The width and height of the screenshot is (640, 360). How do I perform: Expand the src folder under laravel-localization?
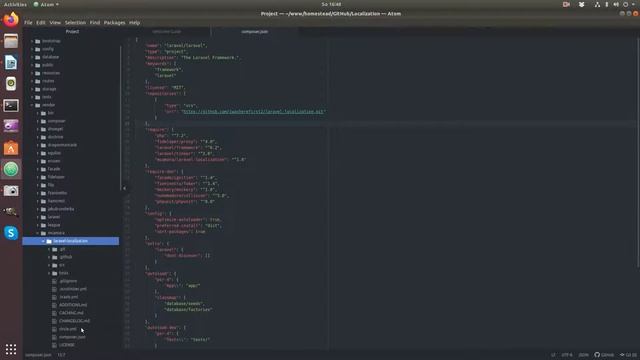(49, 265)
